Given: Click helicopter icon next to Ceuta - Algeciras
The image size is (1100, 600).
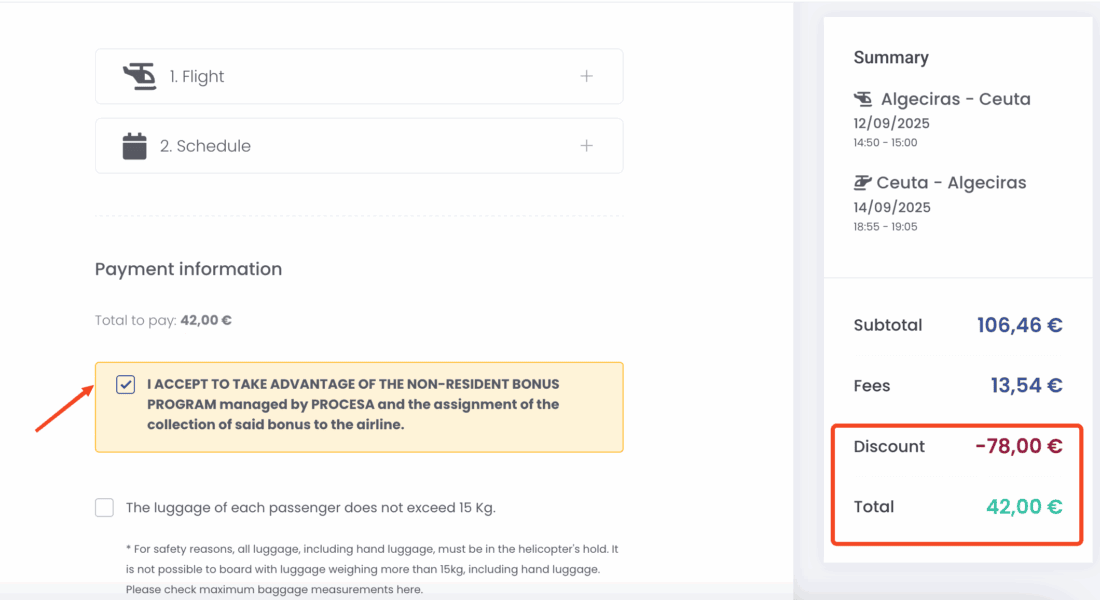Looking at the screenshot, I should pyautogui.click(x=862, y=183).
